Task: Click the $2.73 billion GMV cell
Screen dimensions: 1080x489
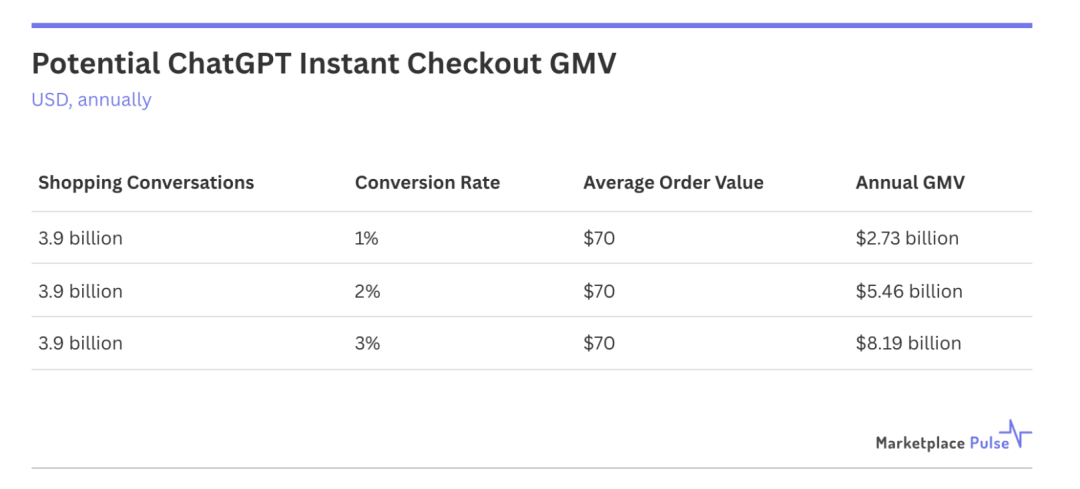Action: coord(907,238)
